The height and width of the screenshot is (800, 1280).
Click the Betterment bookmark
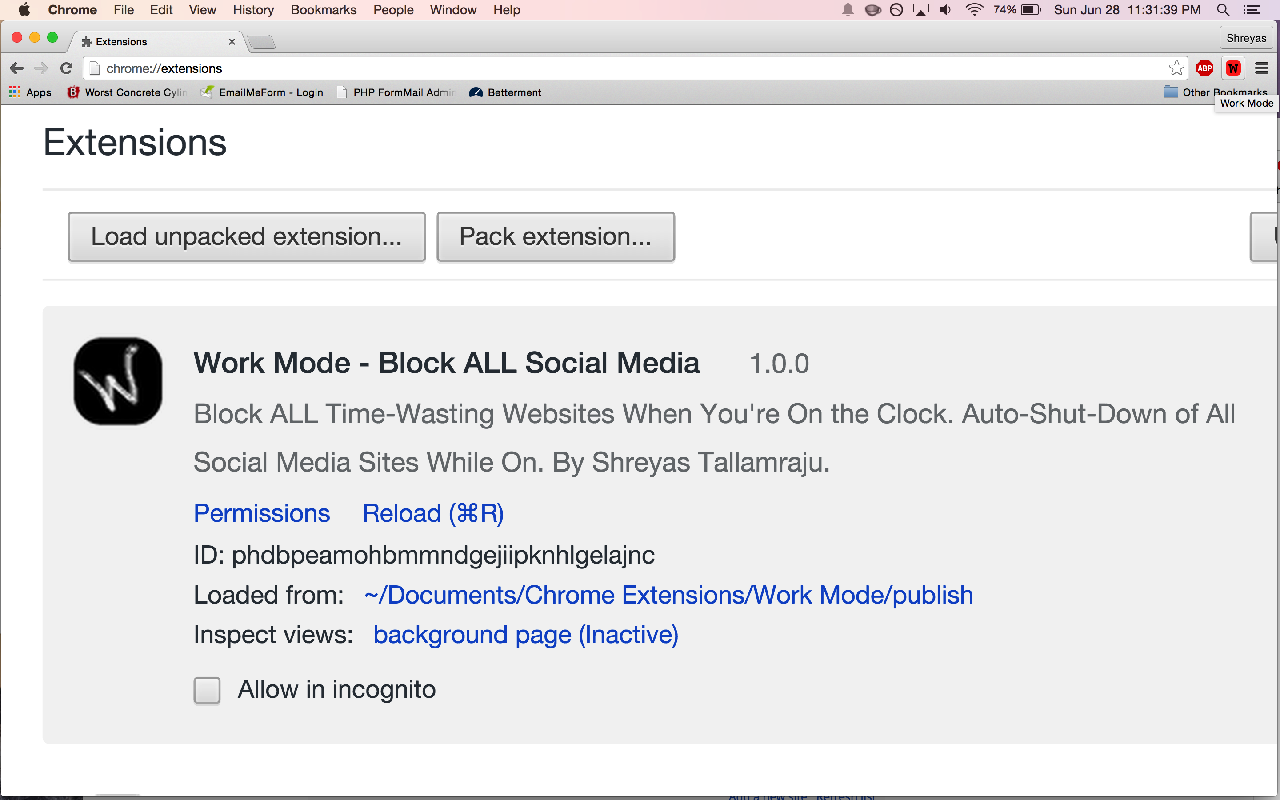505,91
